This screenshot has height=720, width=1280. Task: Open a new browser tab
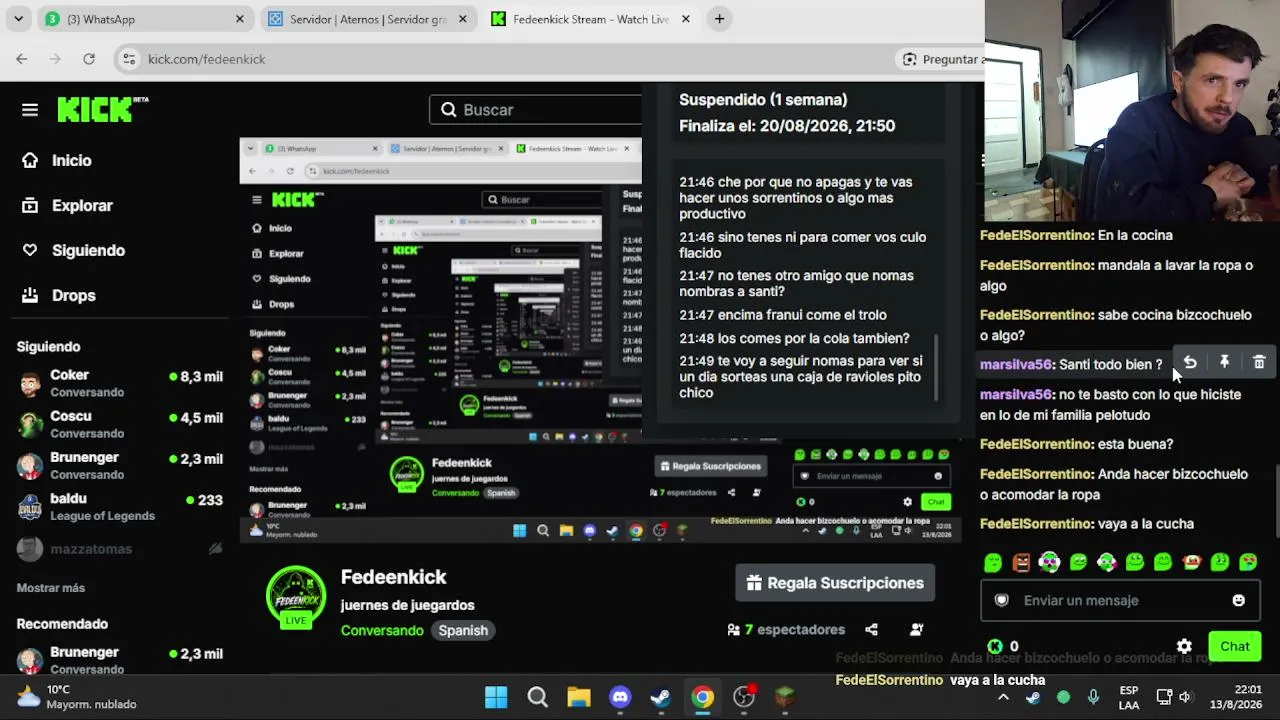click(719, 19)
